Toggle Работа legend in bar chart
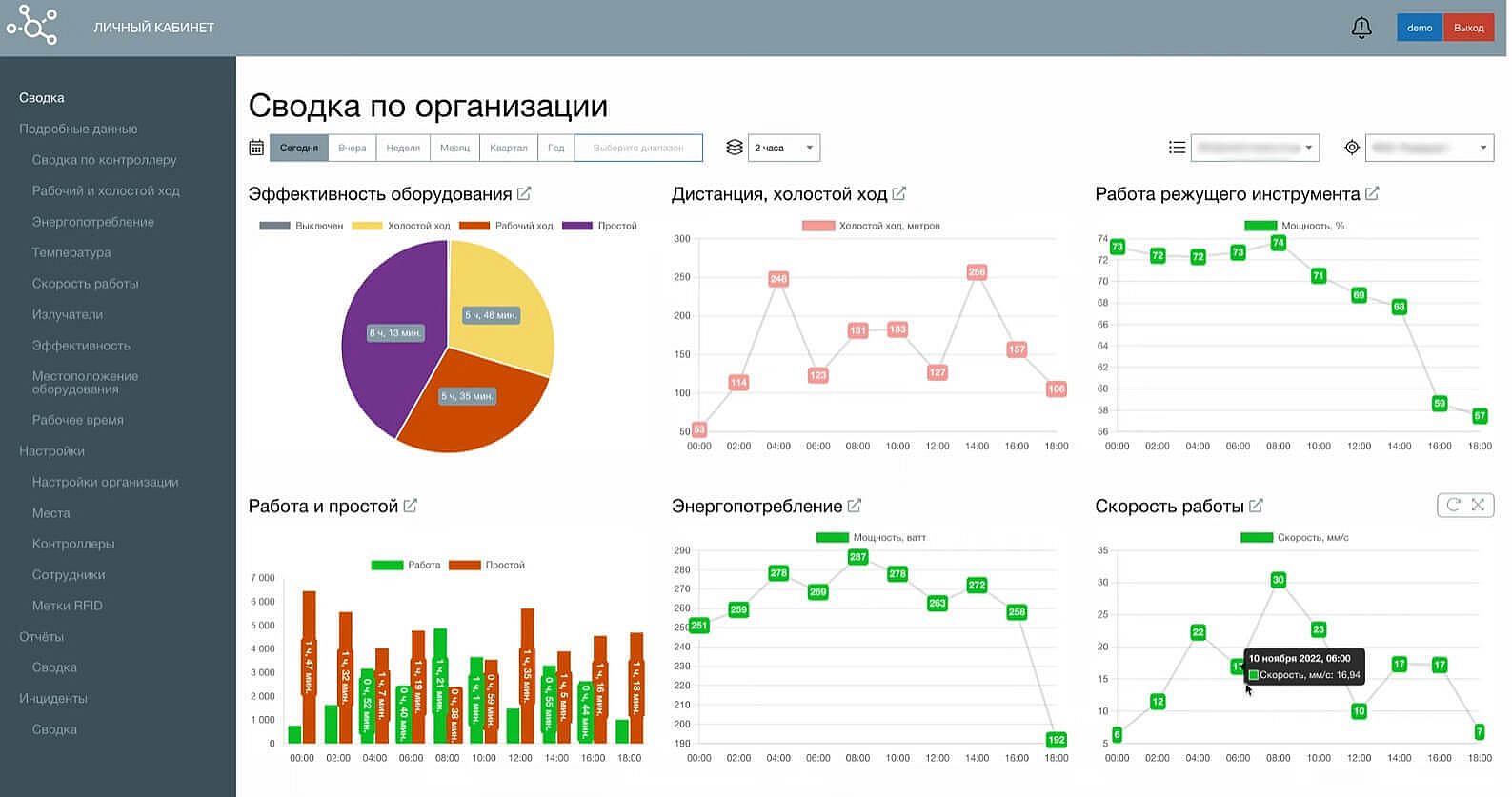Image resolution: width=1512 pixels, height=797 pixels. pos(406,565)
